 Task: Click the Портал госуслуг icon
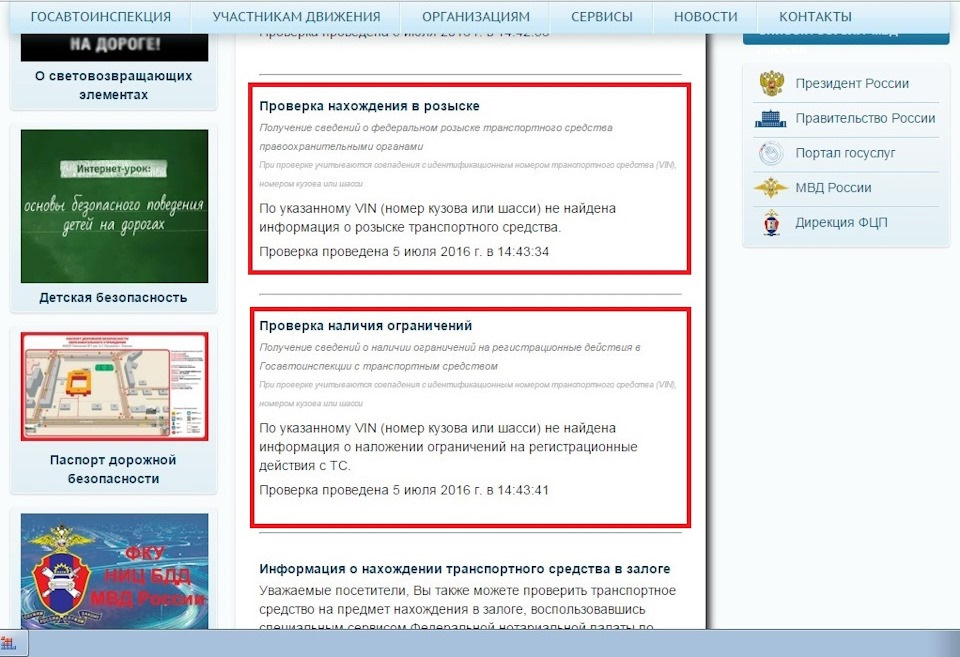coord(771,153)
